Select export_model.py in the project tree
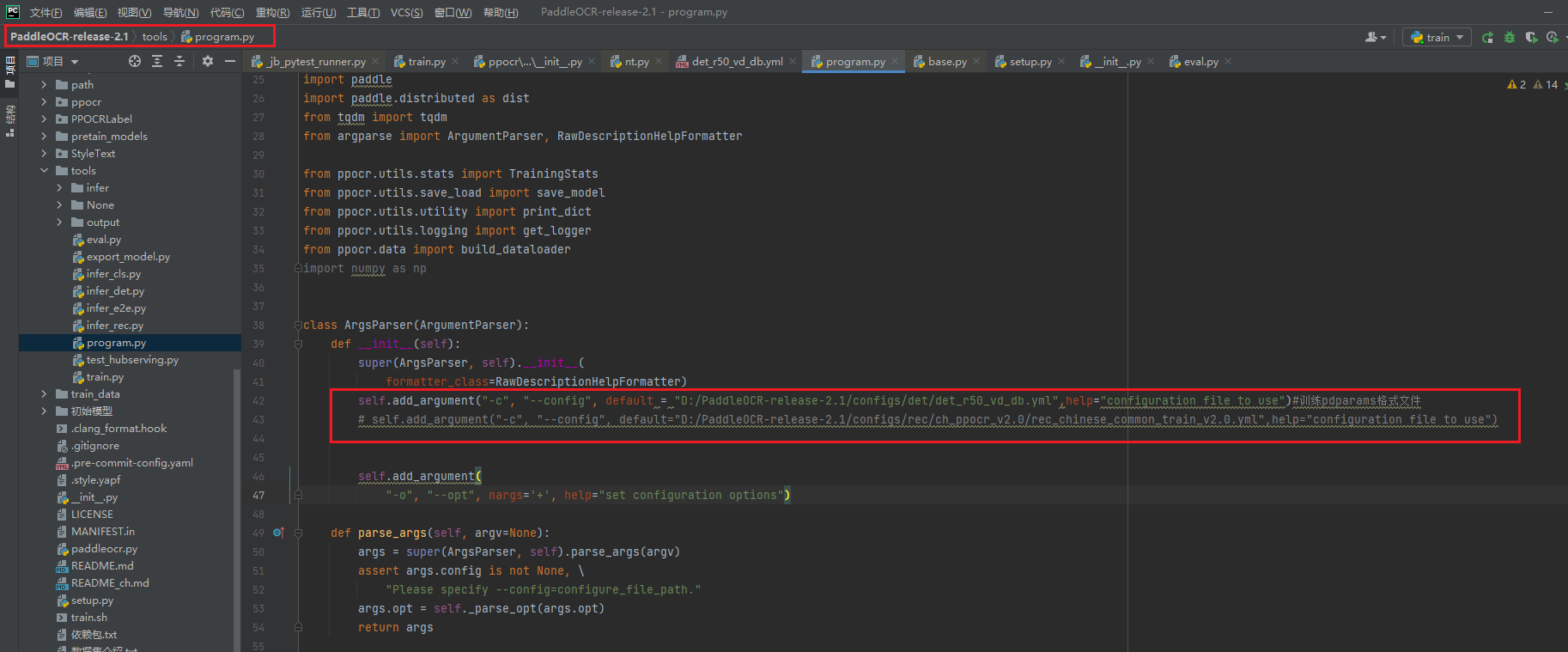The width and height of the screenshot is (1568, 652). pyautogui.click(x=128, y=257)
